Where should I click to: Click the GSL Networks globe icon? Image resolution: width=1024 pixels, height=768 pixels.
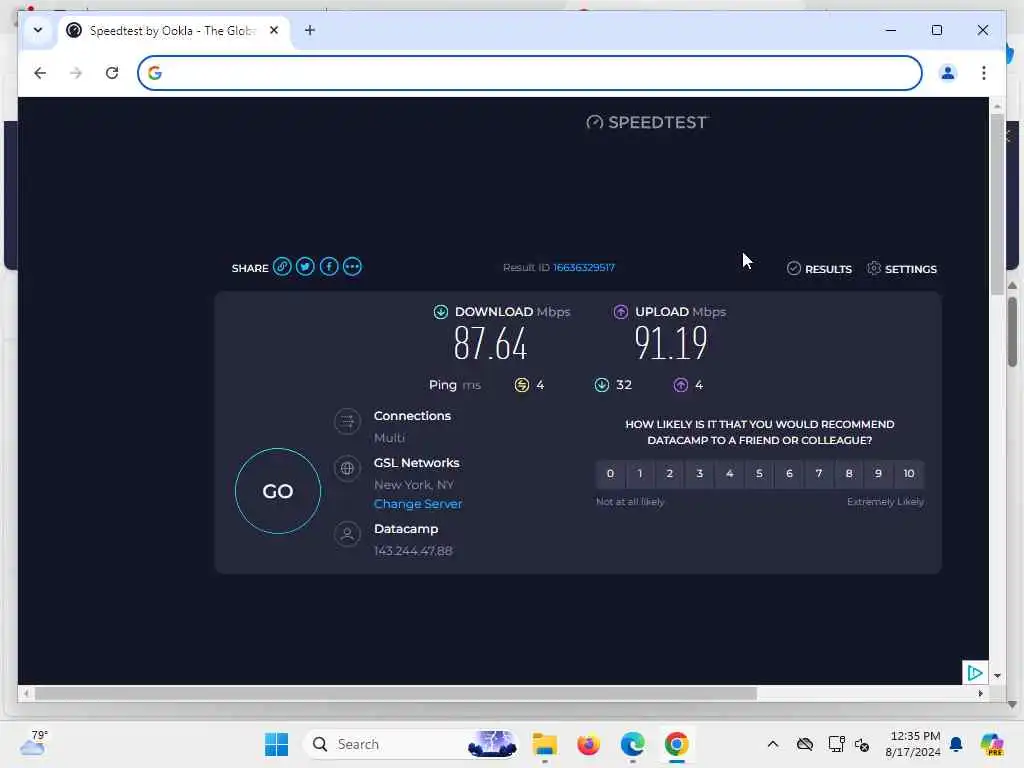coord(347,468)
